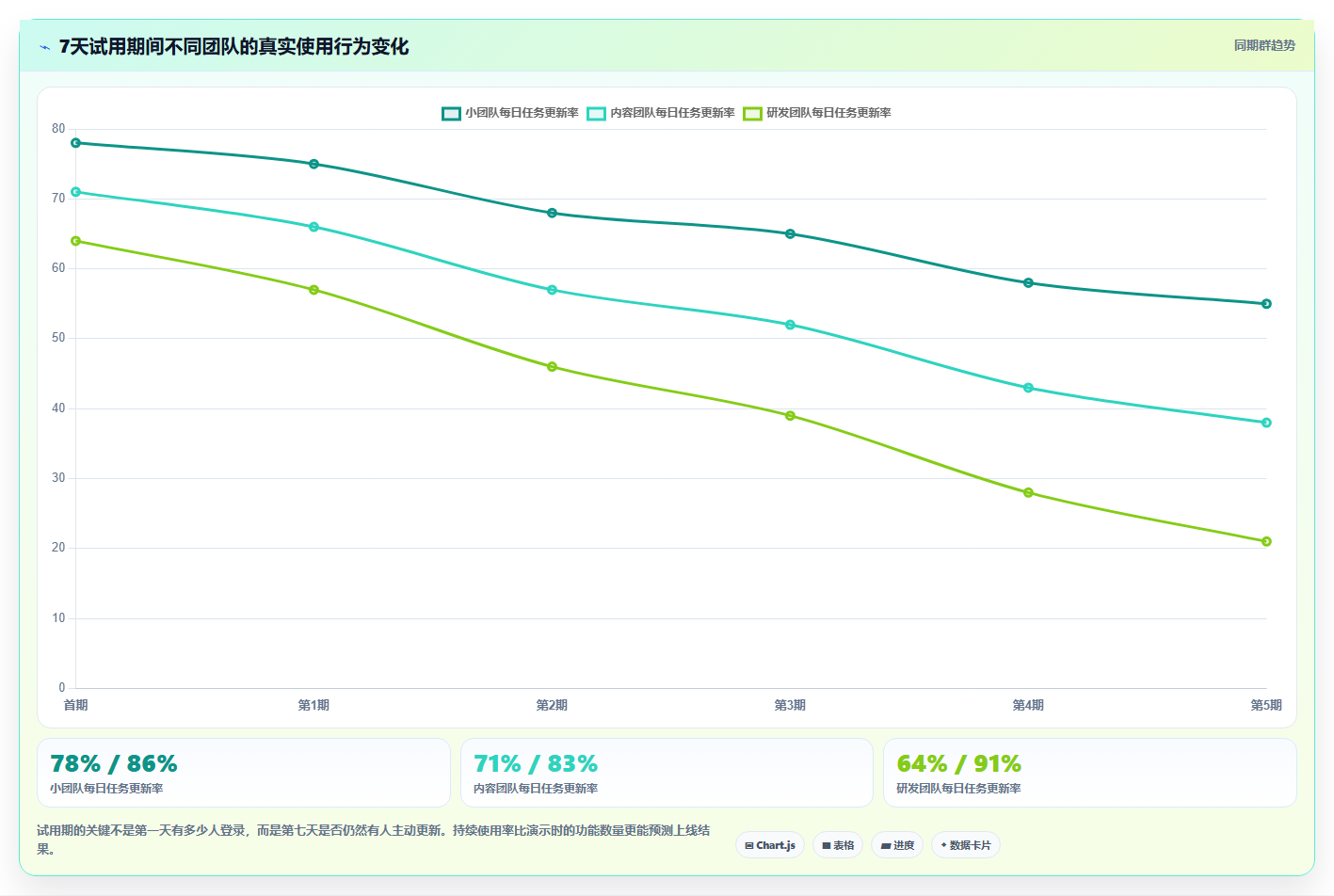Toggle the 小团队每日任务更新率 legend swatch
Viewport: 1334px width, 896px height.
(451, 113)
